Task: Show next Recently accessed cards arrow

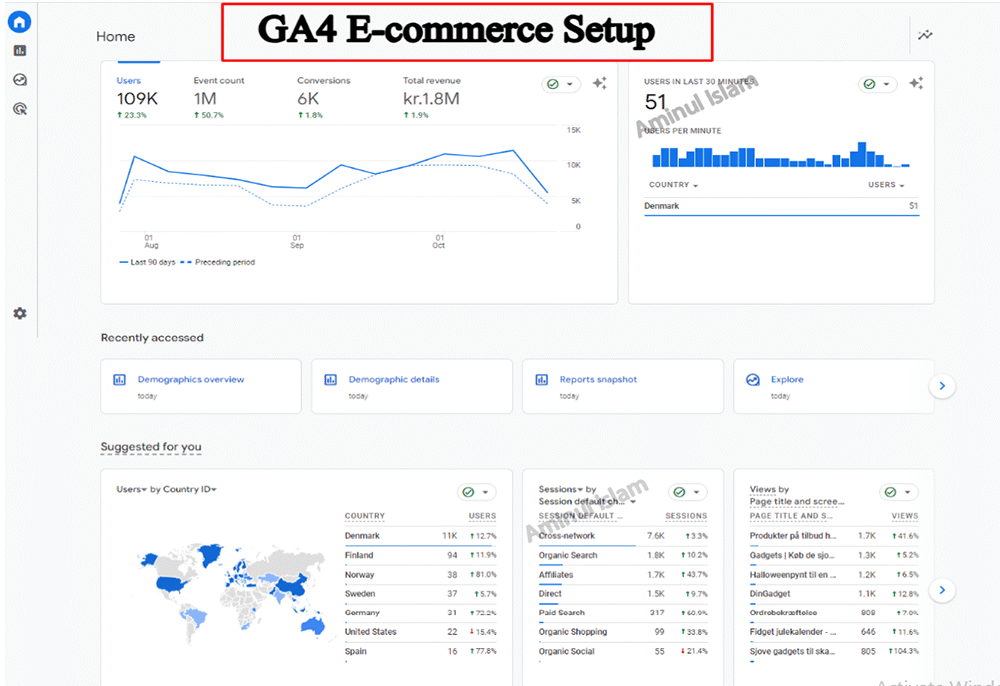Action: point(942,386)
